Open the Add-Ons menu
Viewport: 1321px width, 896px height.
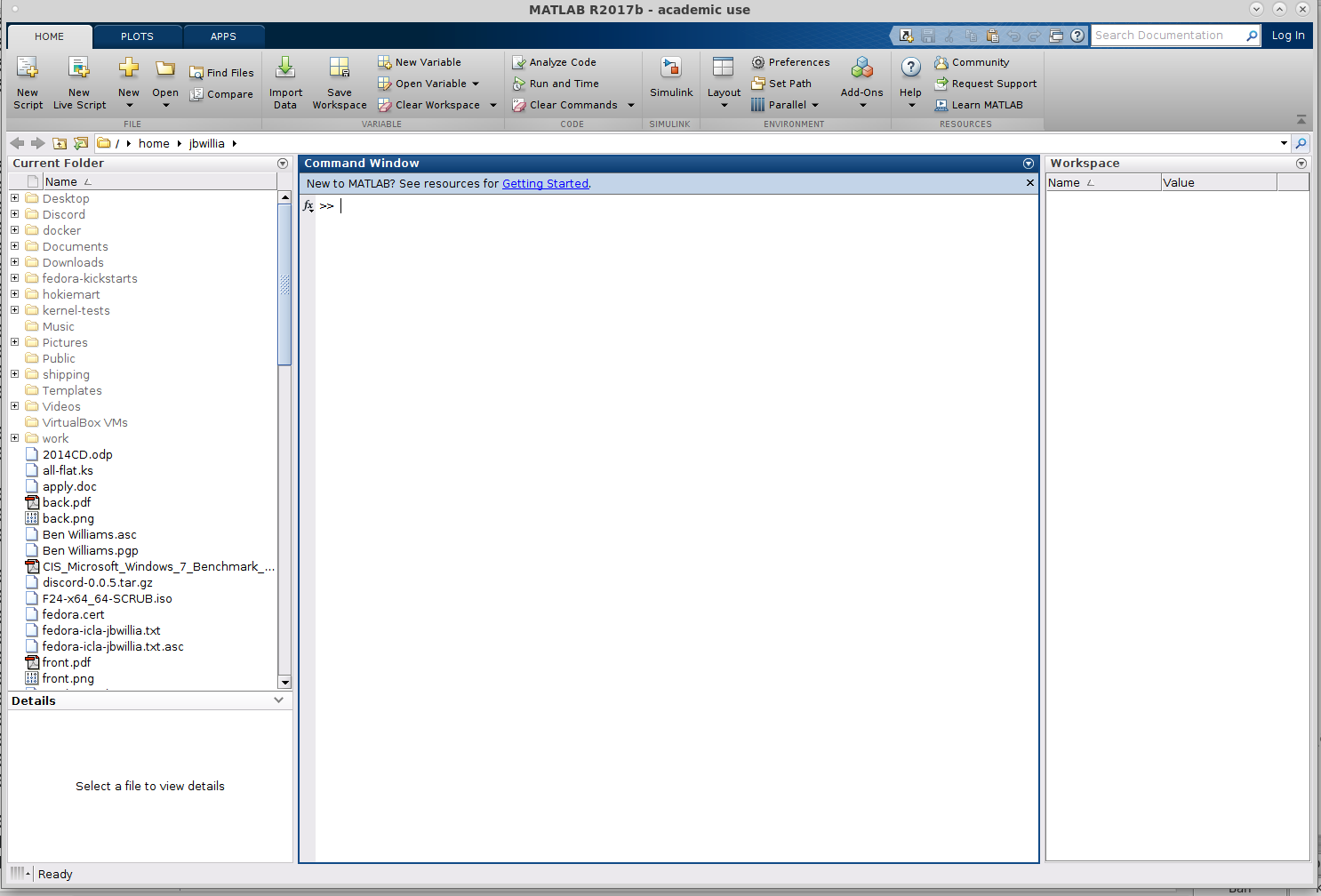click(x=862, y=83)
